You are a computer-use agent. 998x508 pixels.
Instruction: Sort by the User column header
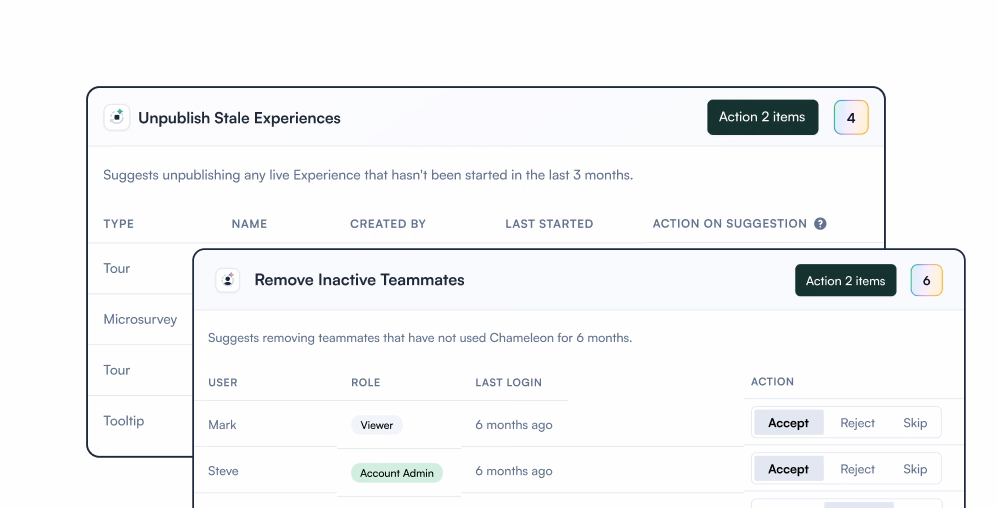pyautogui.click(x=223, y=382)
